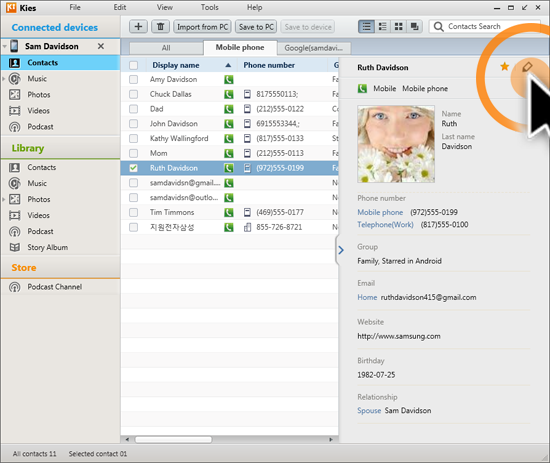Open the Tools menu
The height and width of the screenshot is (463, 550).
coord(209,7)
